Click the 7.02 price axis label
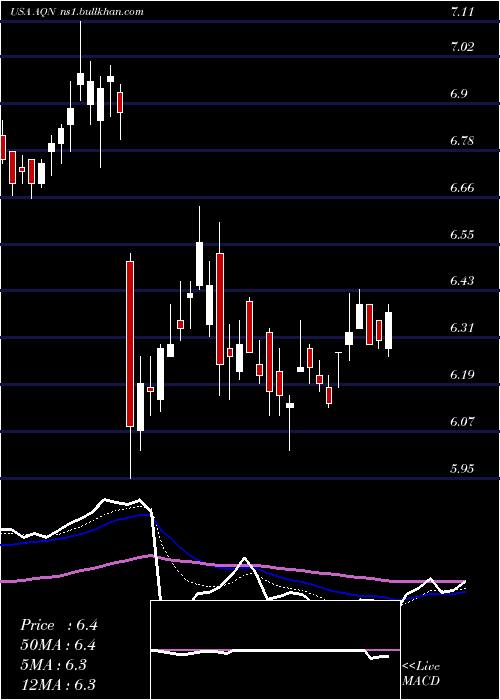Viewport: 500px width, 700px height. [x=462, y=47]
